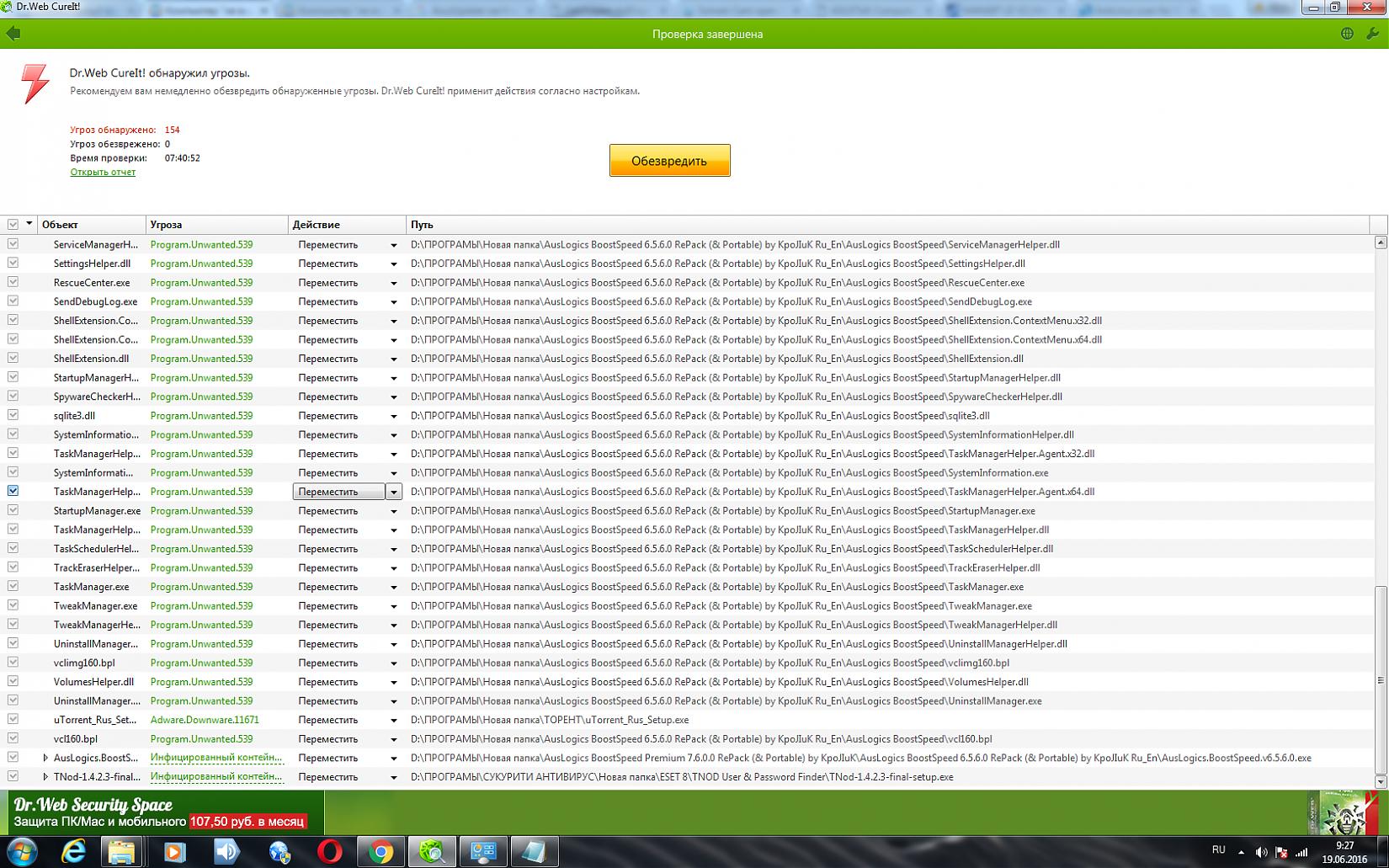Open the Dr.Web Security Space banner
This screenshot has height=868, width=1389.
(162, 812)
